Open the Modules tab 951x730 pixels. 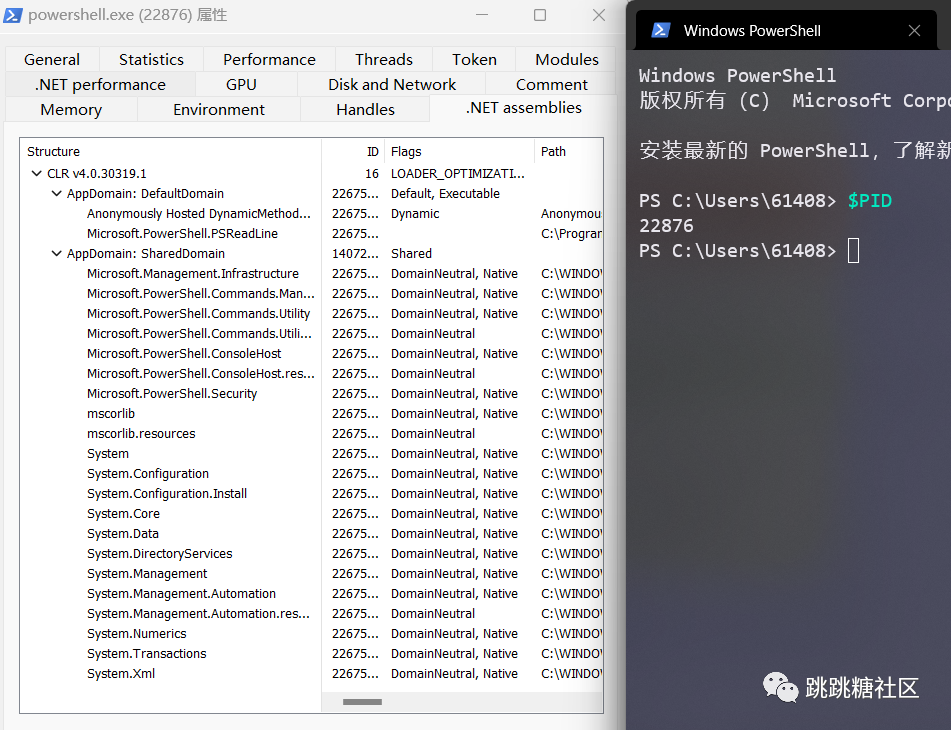tap(566, 59)
